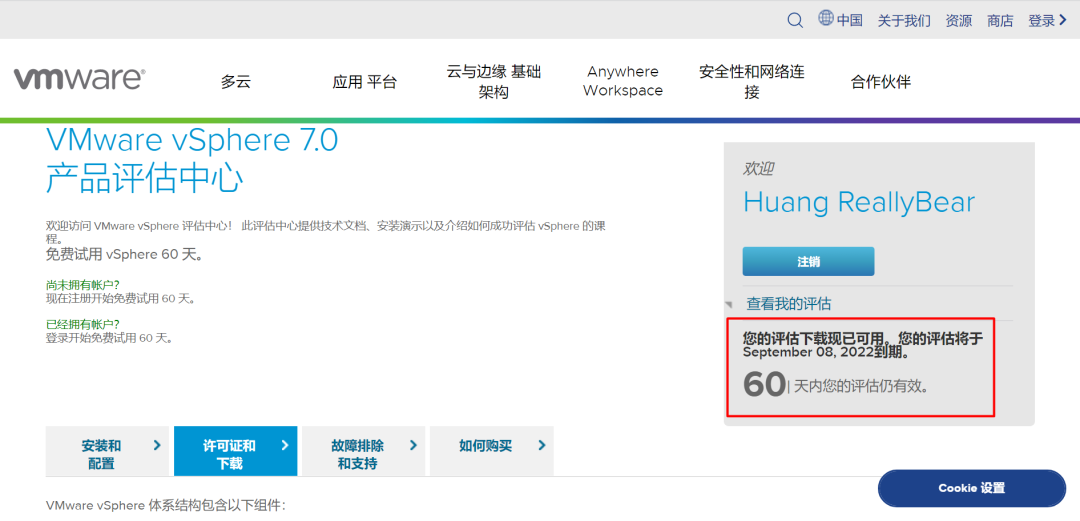
Task: Click the 产品评估中心 heading
Action: point(145,178)
